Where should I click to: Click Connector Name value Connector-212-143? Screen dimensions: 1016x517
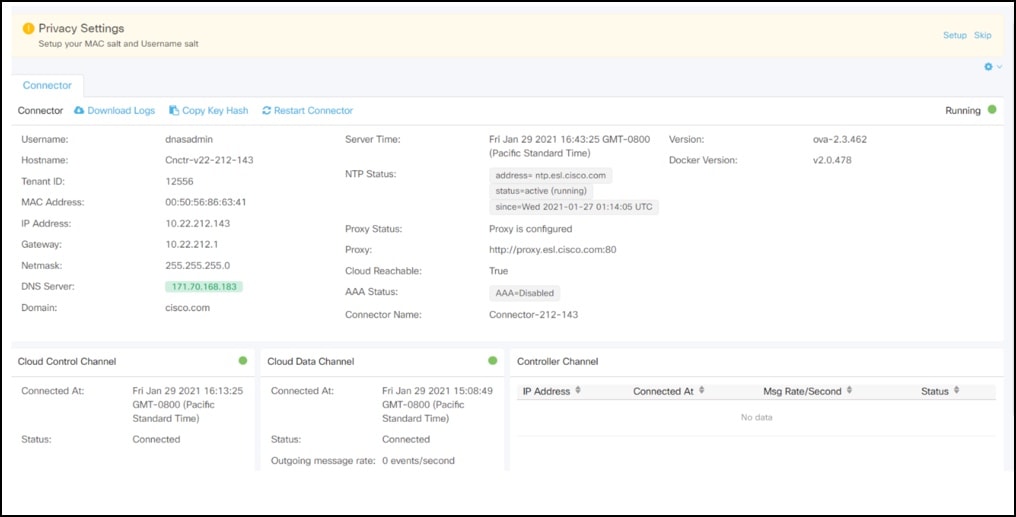[x=533, y=315]
